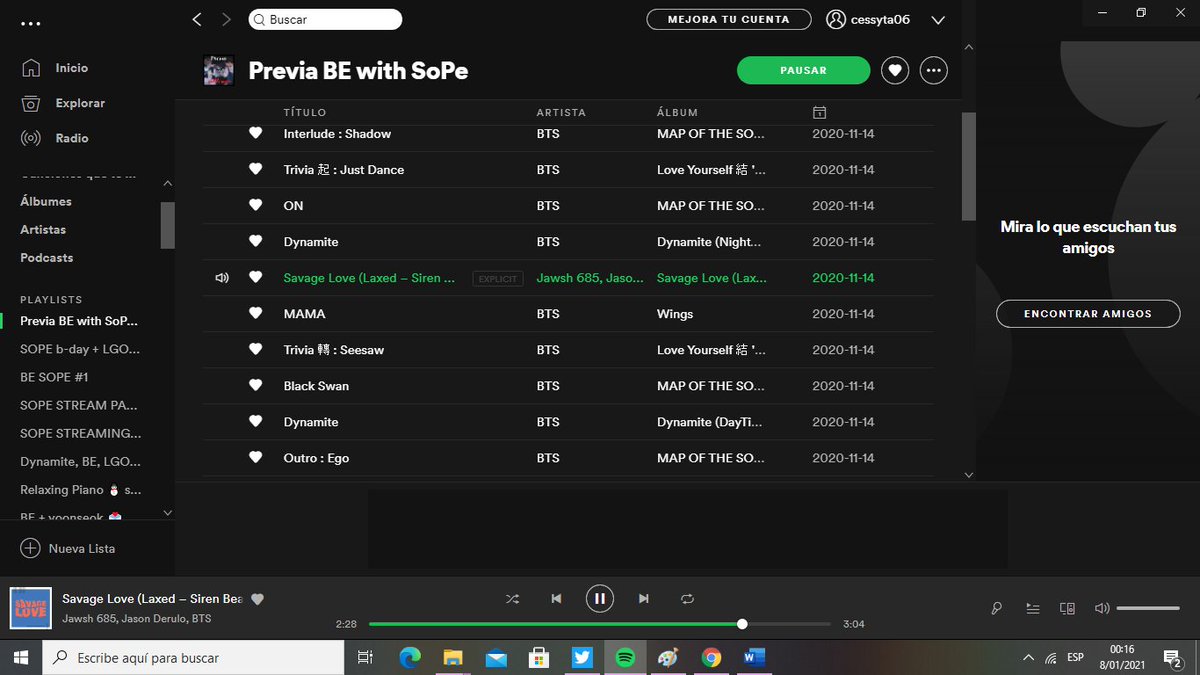The width and height of the screenshot is (1200, 675).
Task: Click the sidebar scroll up arrow
Action: click(x=167, y=184)
